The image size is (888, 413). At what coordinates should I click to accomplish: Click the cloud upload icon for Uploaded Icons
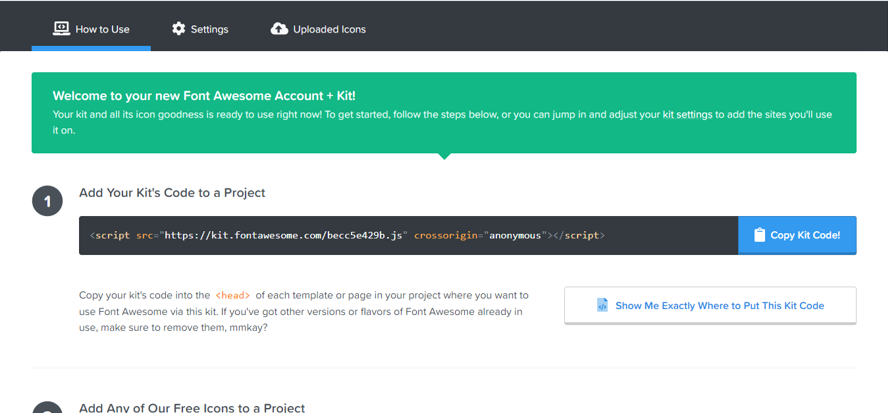pos(279,29)
